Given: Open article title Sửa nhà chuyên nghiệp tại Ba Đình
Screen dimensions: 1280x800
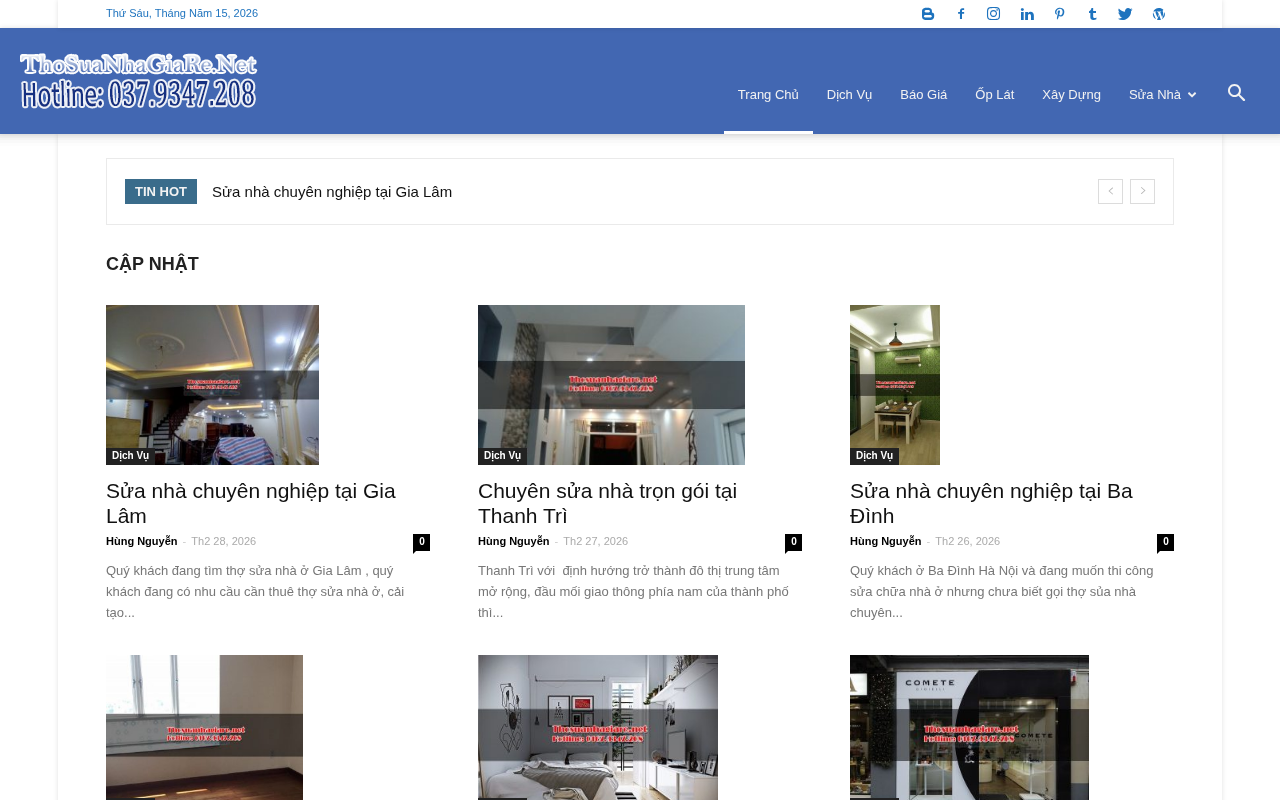Looking at the screenshot, I should pyautogui.click(x=991, y=503).
